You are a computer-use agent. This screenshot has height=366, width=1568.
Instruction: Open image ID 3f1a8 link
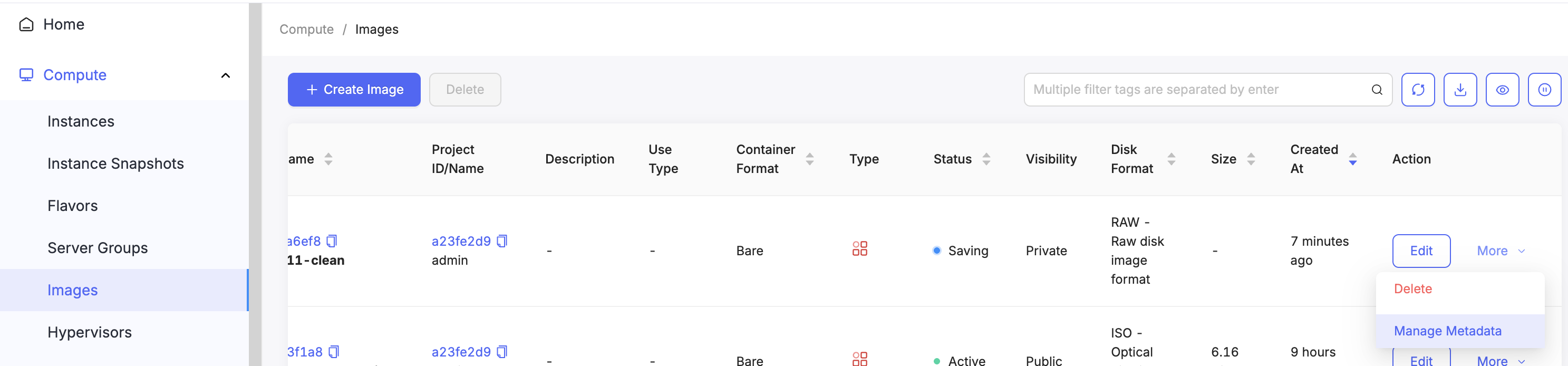(x=305, y=352)
